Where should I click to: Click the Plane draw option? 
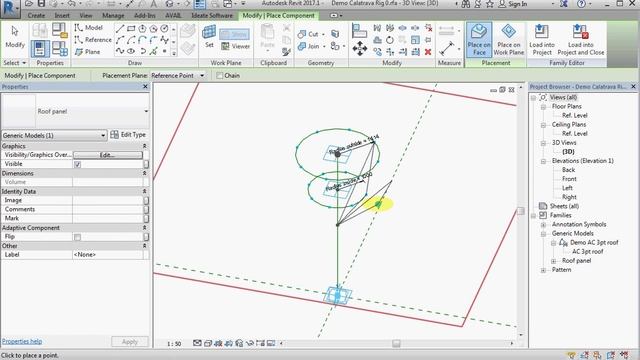coord(88,52)
